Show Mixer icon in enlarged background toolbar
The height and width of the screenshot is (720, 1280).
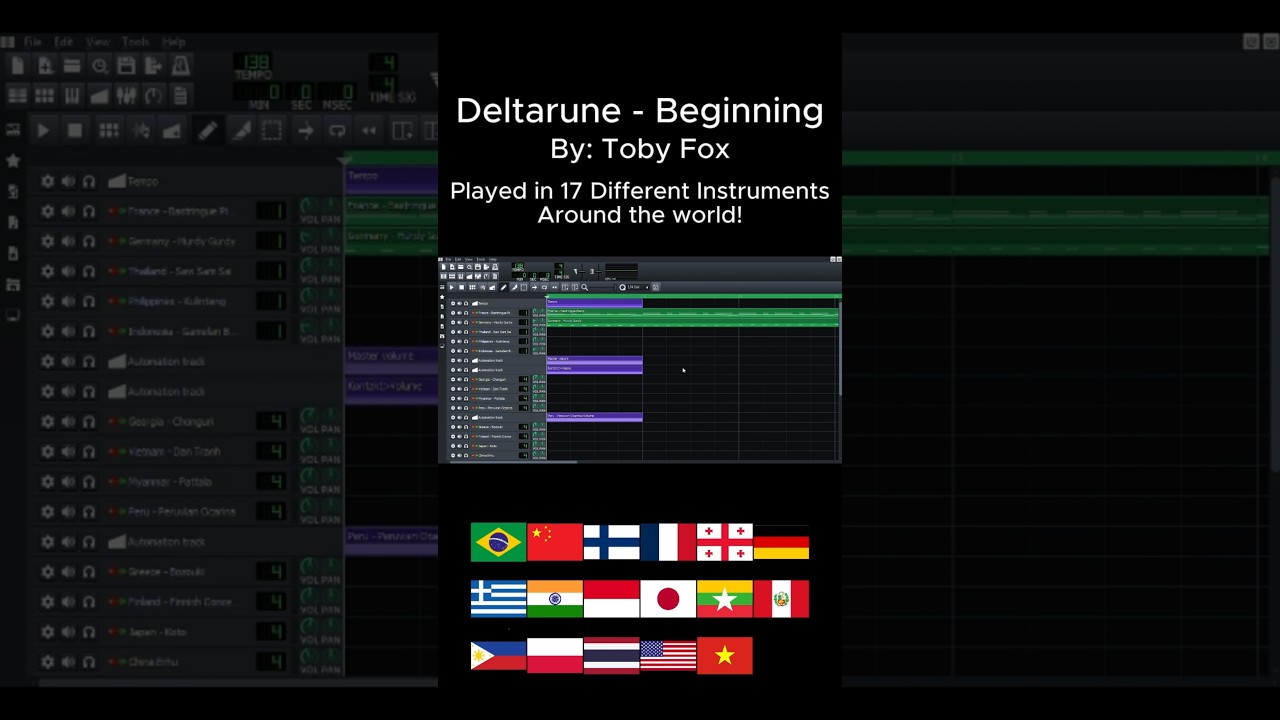(126, 96)
